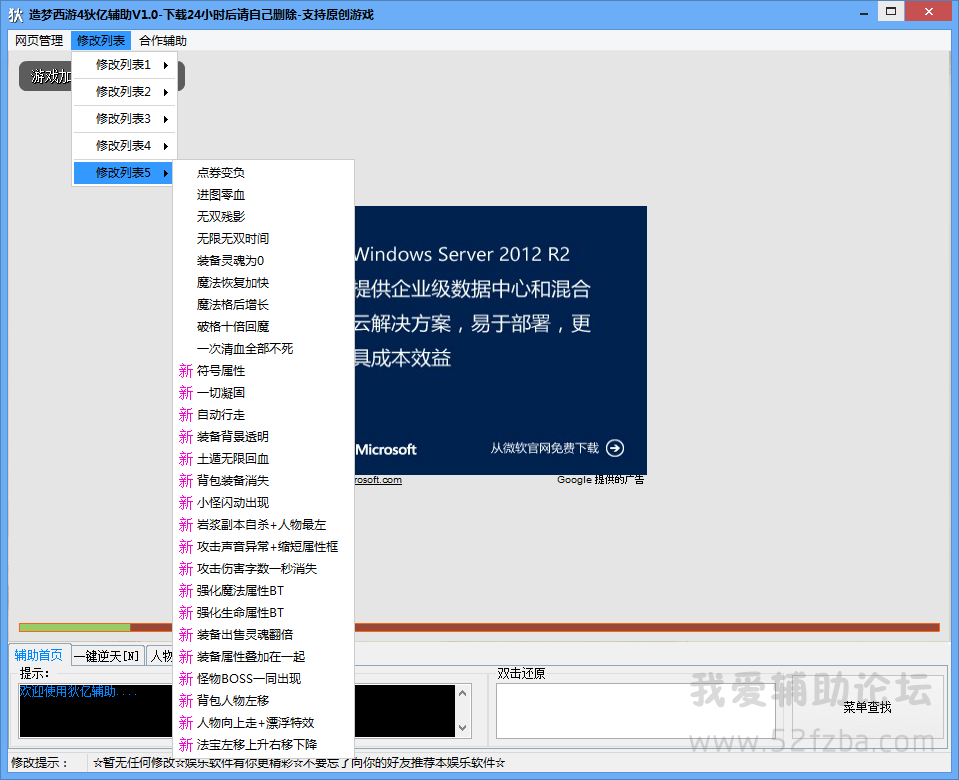Click the 新 icon beside 装备出售灵魂翻倍
This screenshot has height=780, width=959.
click(x=186, y=635)
